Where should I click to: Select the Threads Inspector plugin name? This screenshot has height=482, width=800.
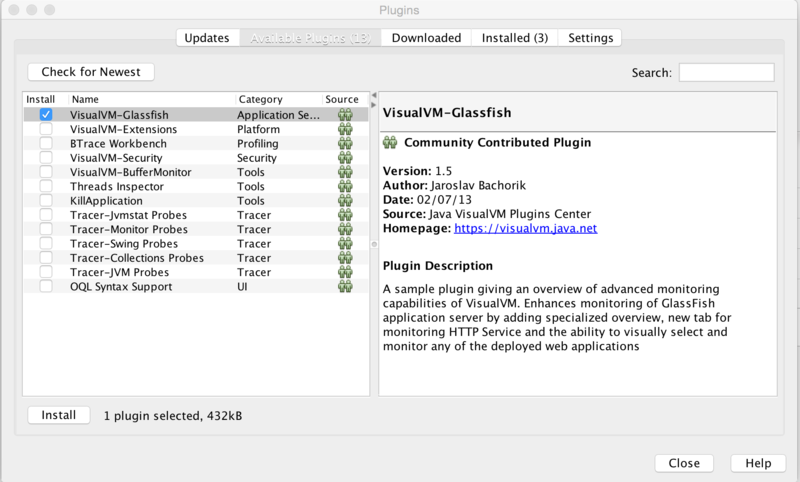click(x=117, y=186)
